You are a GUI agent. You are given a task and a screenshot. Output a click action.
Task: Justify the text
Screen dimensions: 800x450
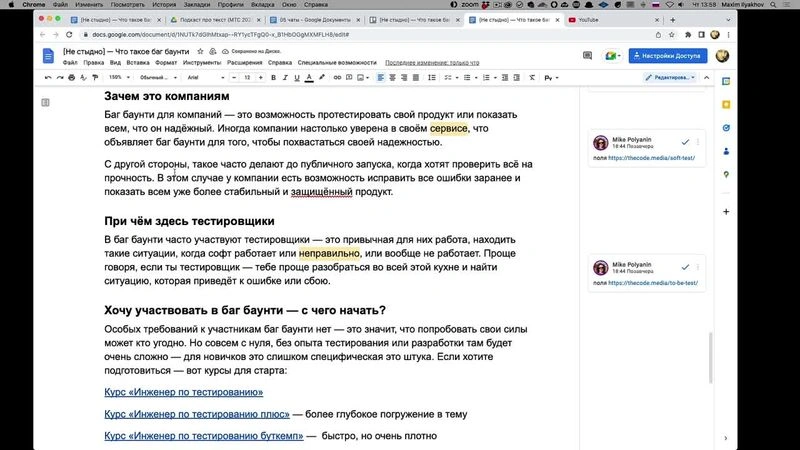pyautogui.click(x=416, y=78)
